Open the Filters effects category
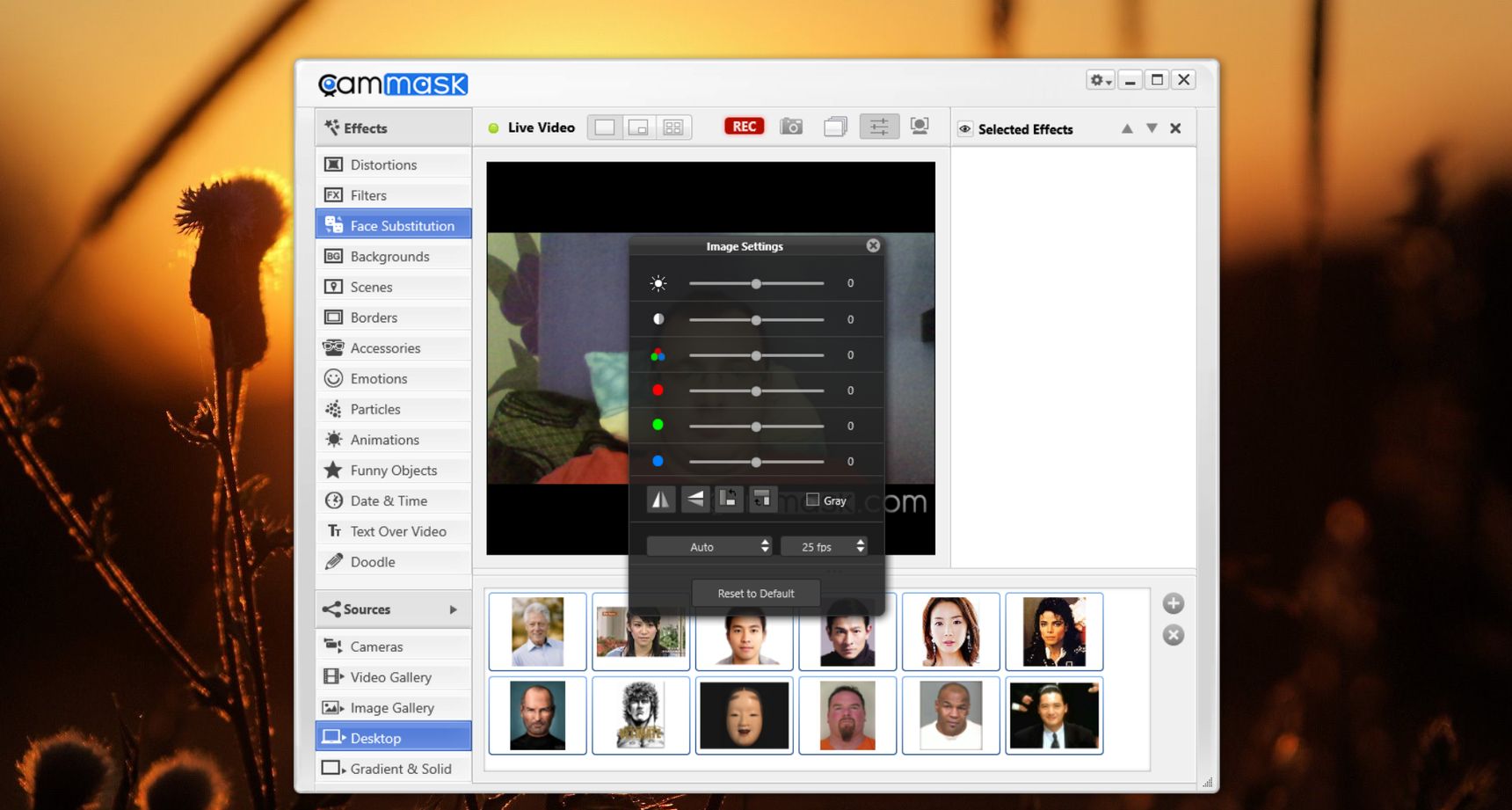Screen dimensions: 1512x810 pos(393,195)
